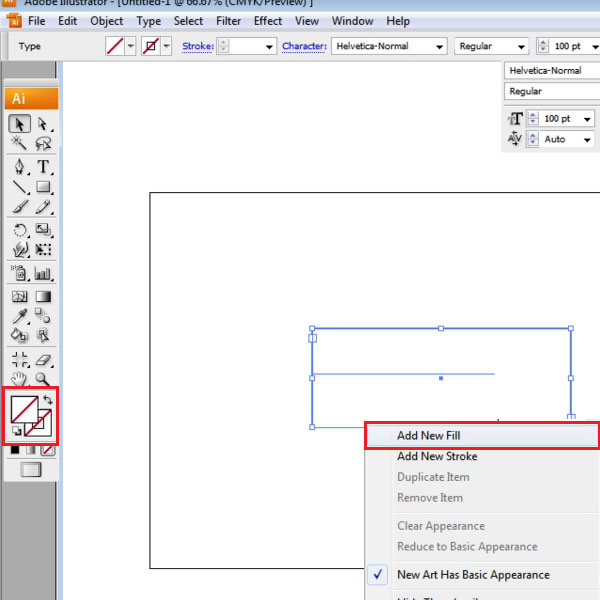This screenshot has width=600, height=600.
Task: Select the Hand tool
Action: pos(19,379)
